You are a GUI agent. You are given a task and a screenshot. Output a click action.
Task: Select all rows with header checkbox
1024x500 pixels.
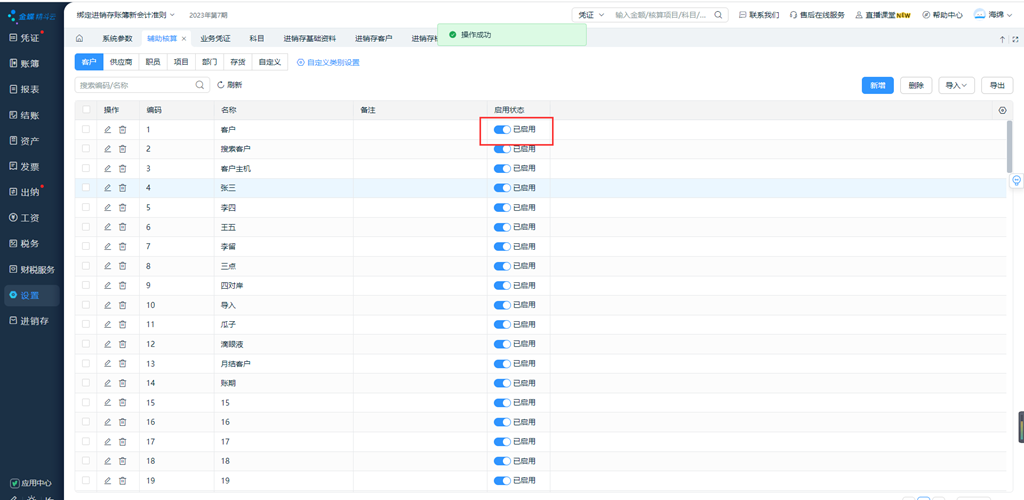coord(86,110)
